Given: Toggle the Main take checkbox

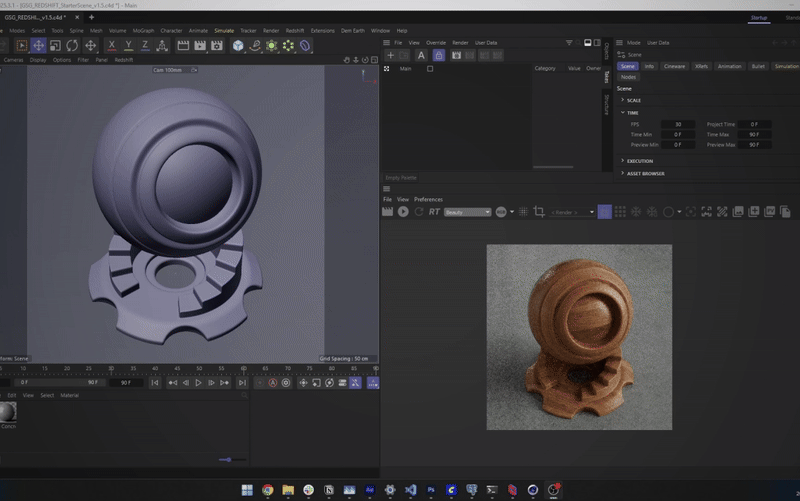Looking at the screenshot, I should (x=430, y=69).
